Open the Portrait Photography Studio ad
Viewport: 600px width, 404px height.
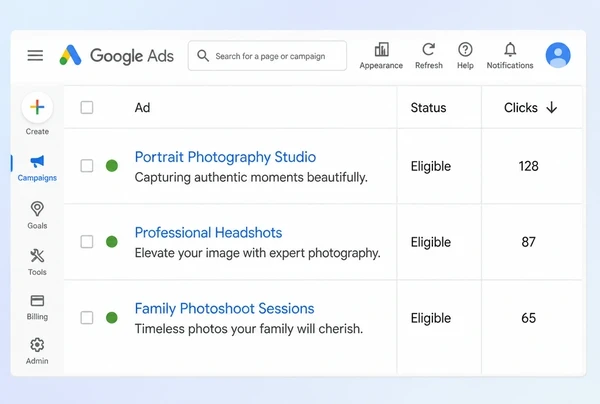pyautogui.click(x=225, y=157)
